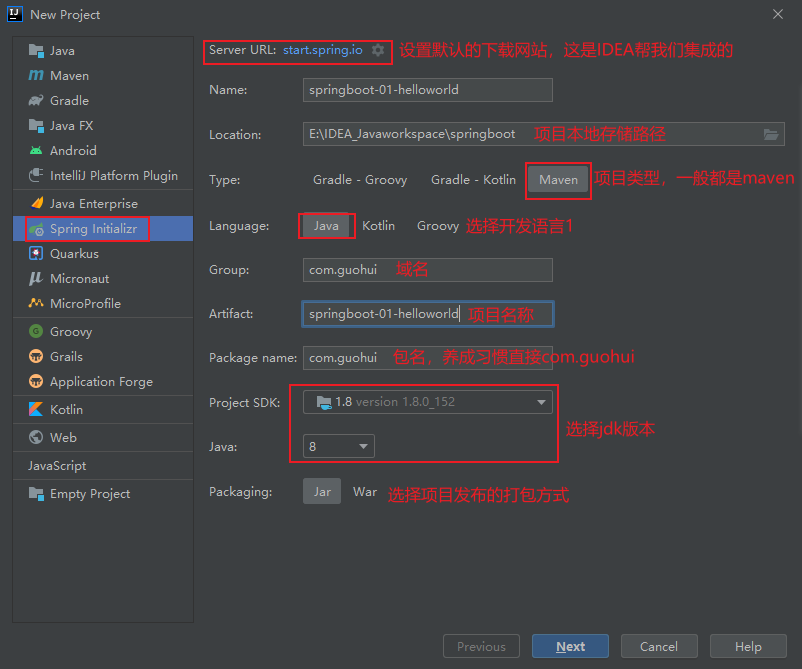Select Java FX in the project list

(103, 125)
